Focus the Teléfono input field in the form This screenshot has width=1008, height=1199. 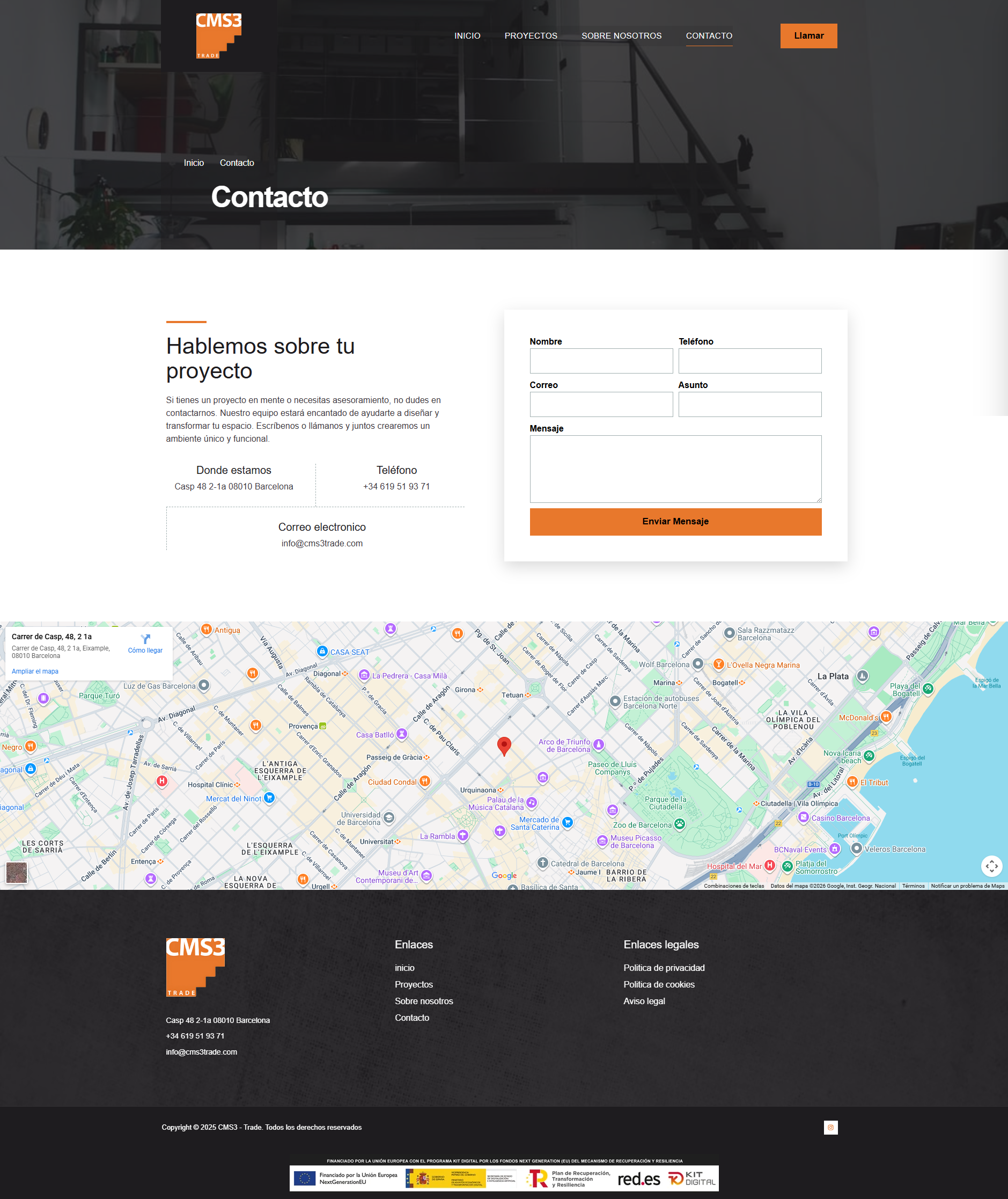click(x=750, y=361)
